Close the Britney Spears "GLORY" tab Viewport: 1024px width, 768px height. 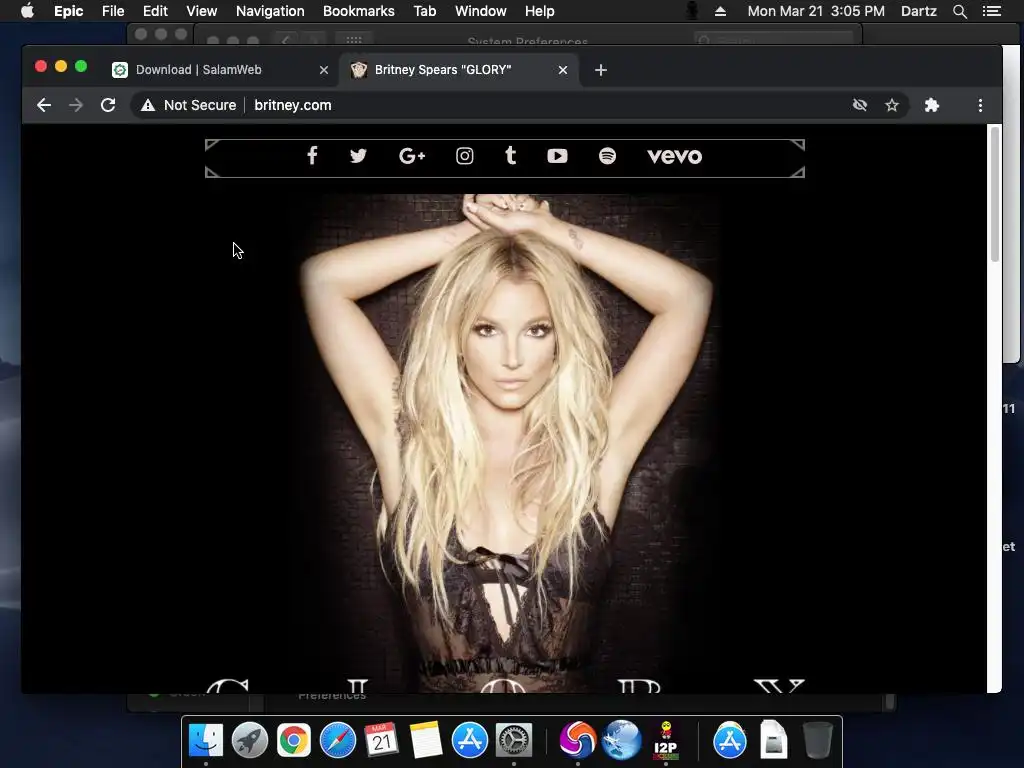click(563, 70)
